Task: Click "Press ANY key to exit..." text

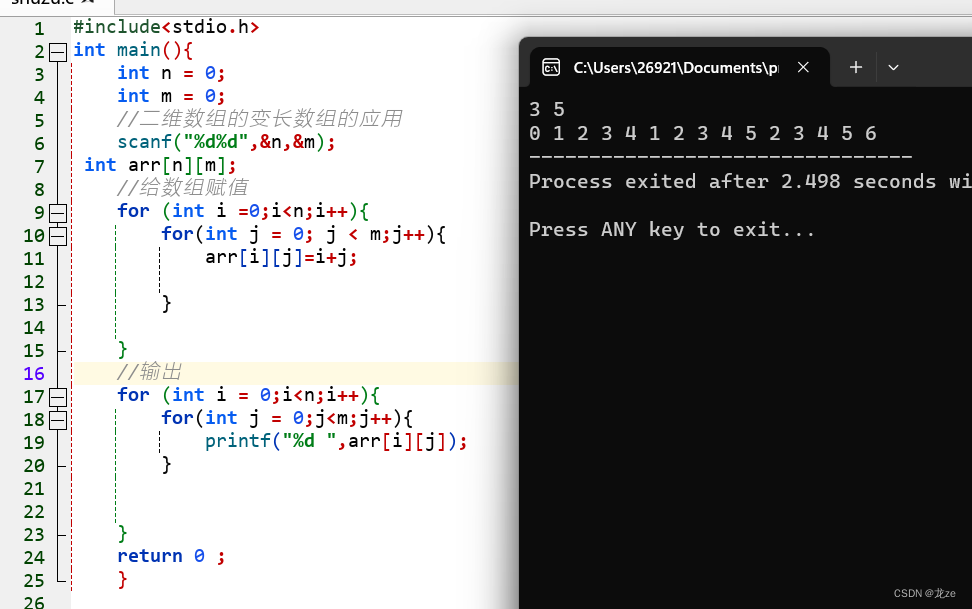Action: pos(671,230)
